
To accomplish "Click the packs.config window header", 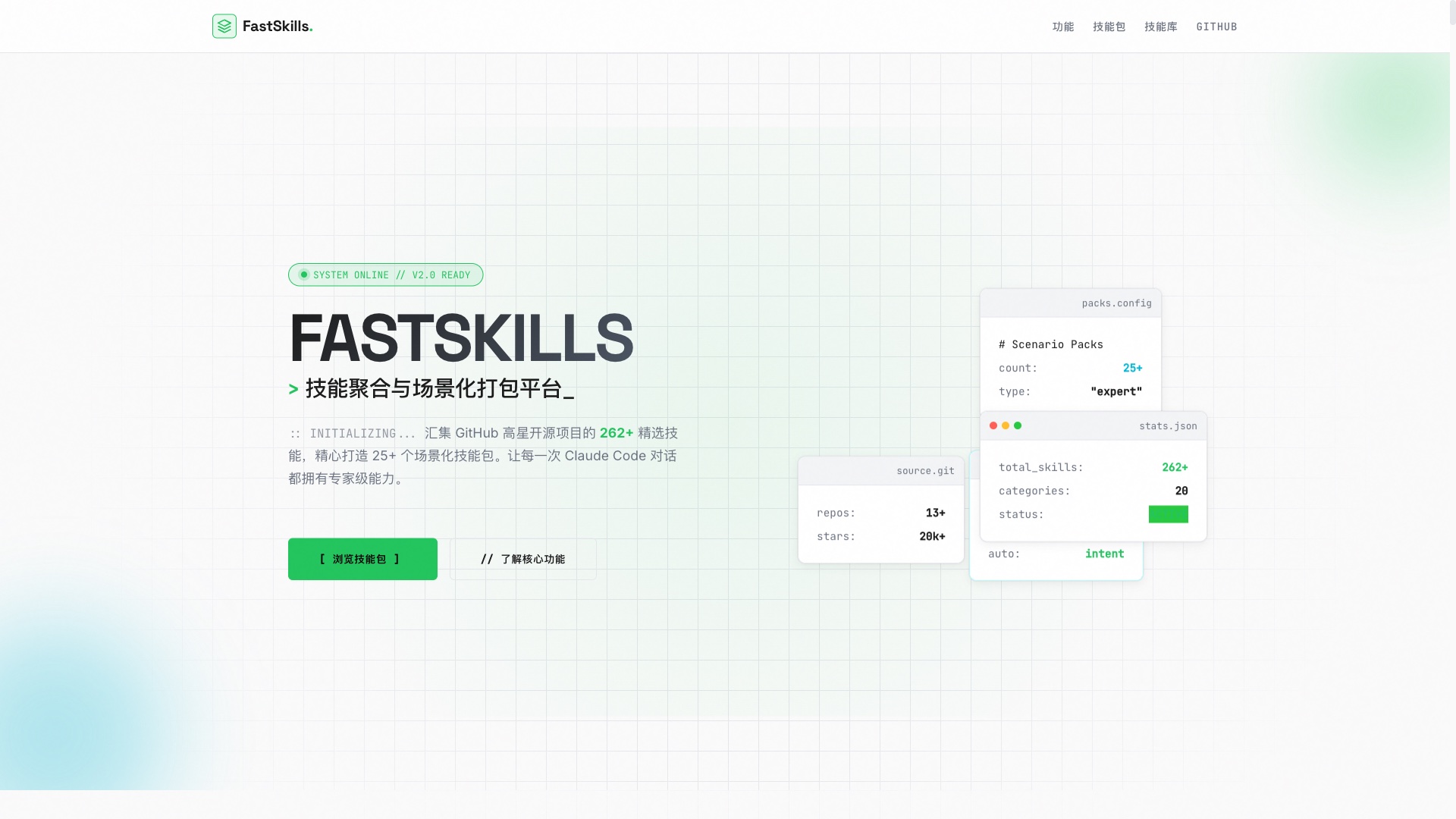I will [1070, 303].
